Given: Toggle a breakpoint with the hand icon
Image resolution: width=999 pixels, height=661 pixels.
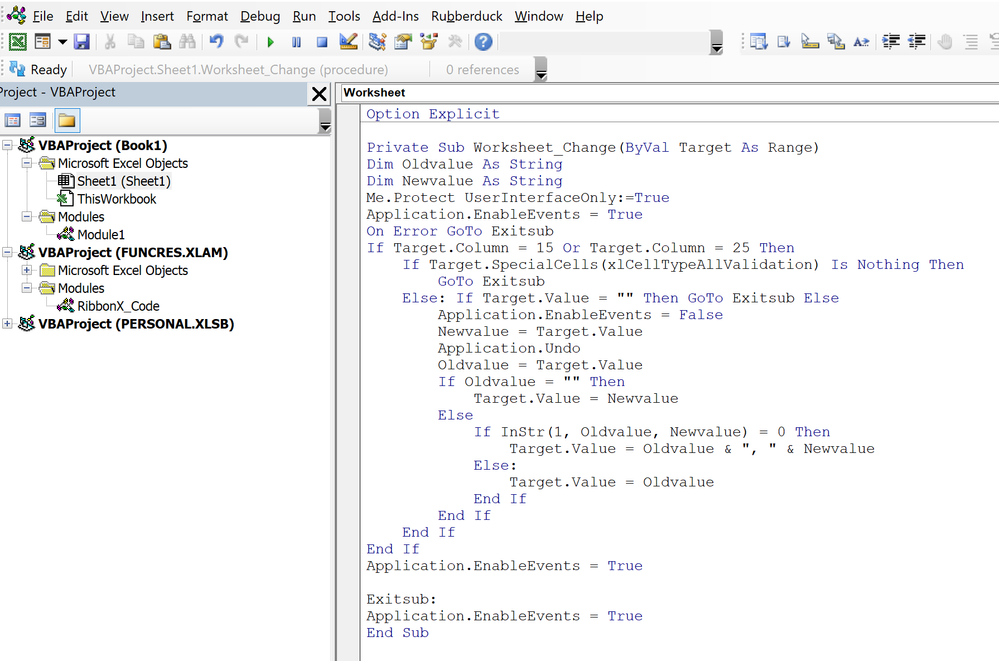Looking at the screenshot, I should click(x=943, y=41).
